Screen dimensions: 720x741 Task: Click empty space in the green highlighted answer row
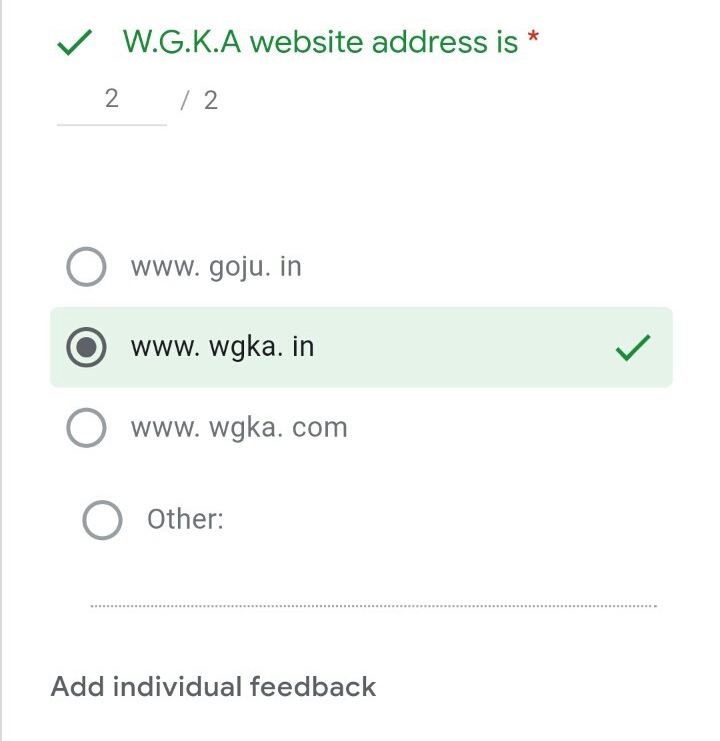pyautogui.click(x=460, y=347)
